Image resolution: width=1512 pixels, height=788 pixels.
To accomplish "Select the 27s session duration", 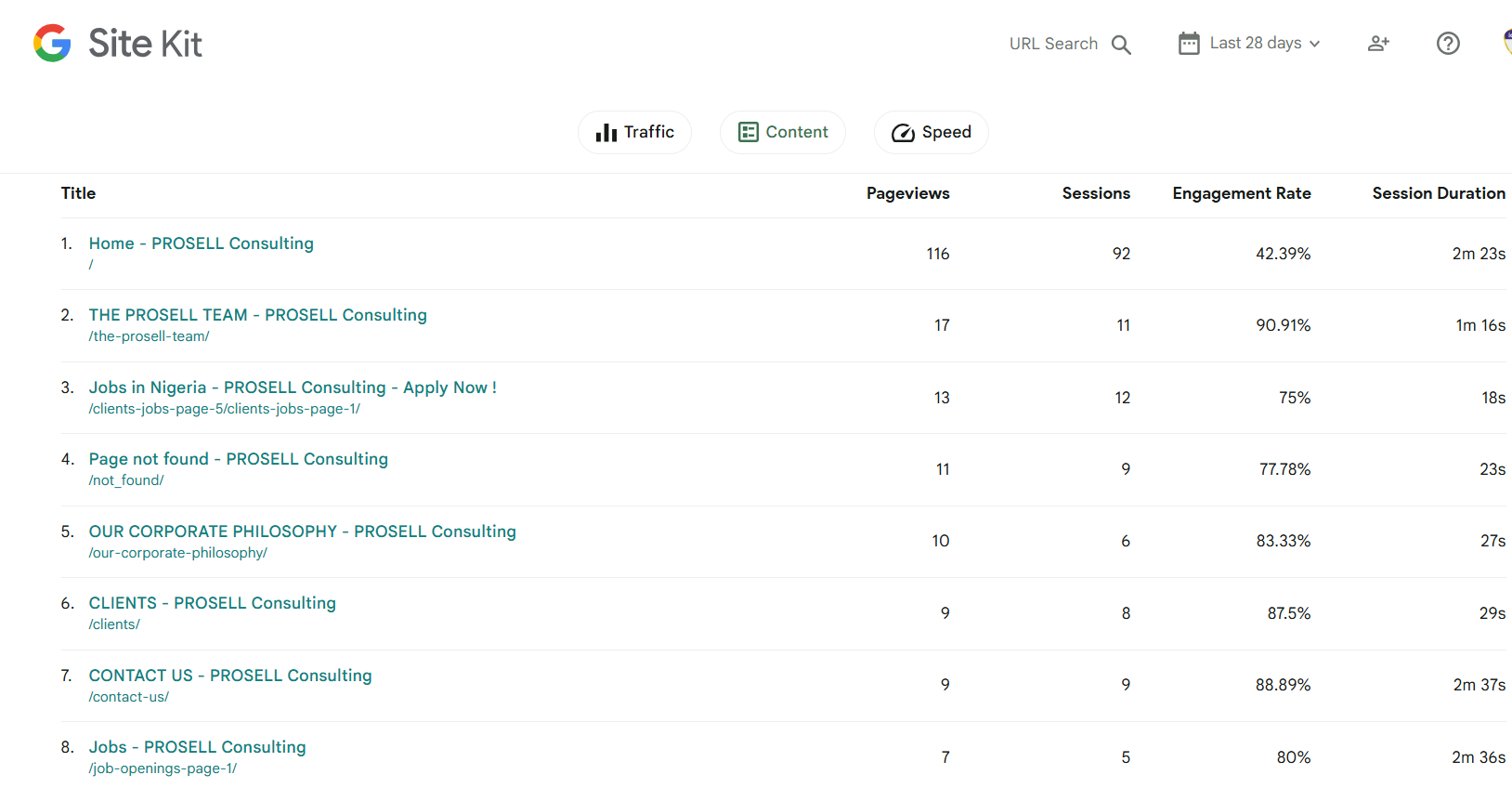I will coord(1493,541).
